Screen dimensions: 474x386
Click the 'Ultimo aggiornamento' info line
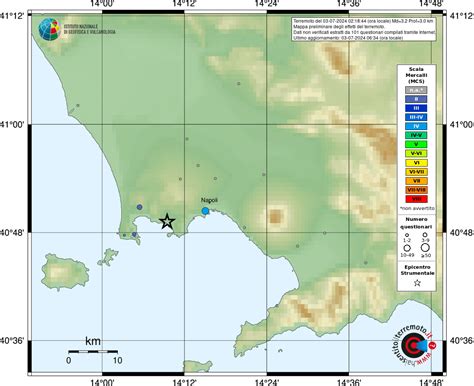click(x=348, y=38)
